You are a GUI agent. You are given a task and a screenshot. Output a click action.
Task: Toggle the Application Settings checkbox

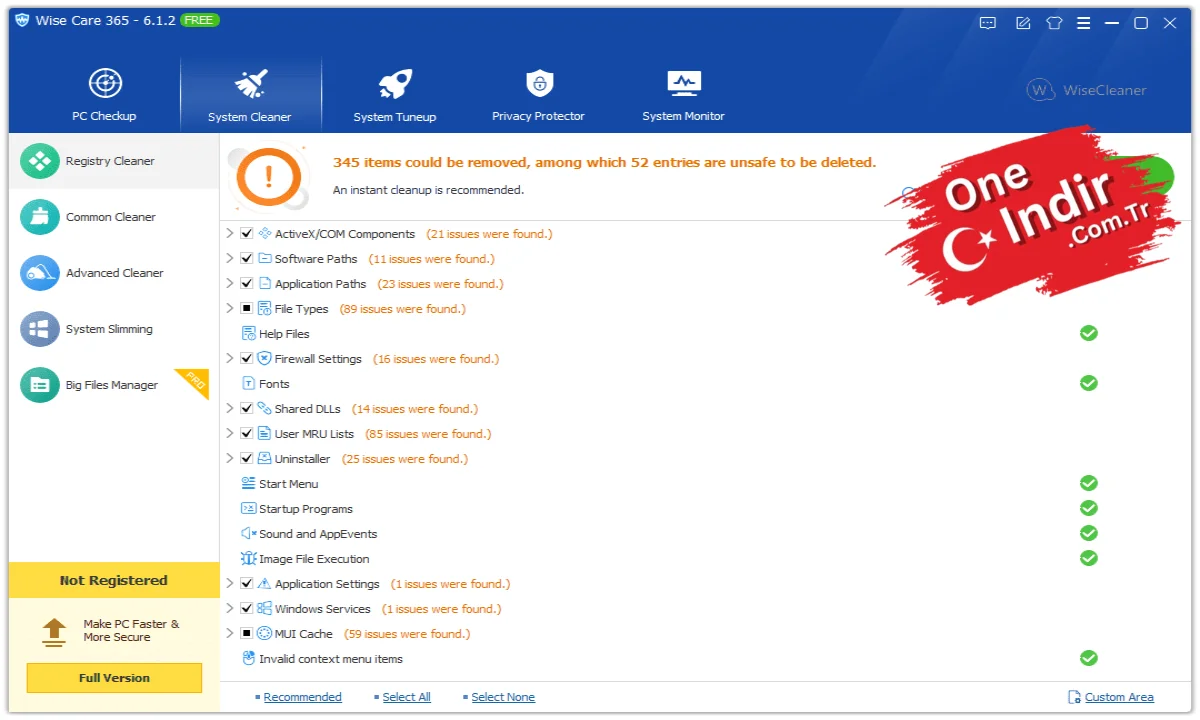click(247, 584)
